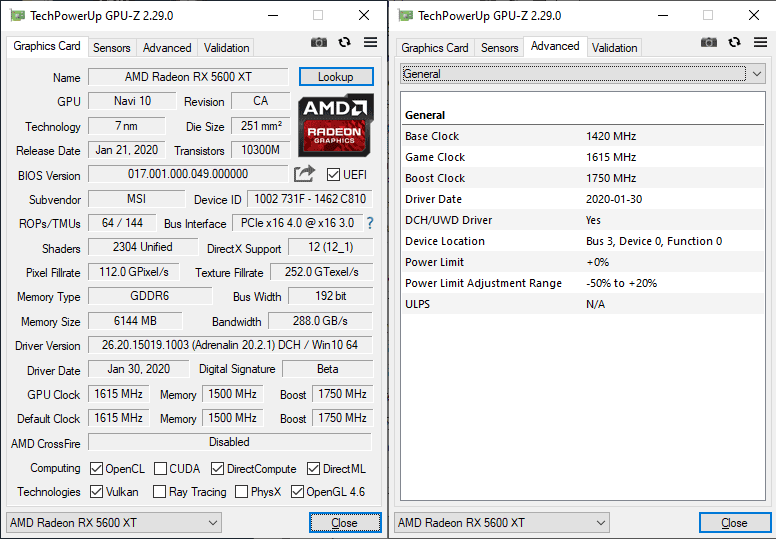The image size is (776, 539).
Task: Select Advanced tab in right window
Action: point(555,47)
